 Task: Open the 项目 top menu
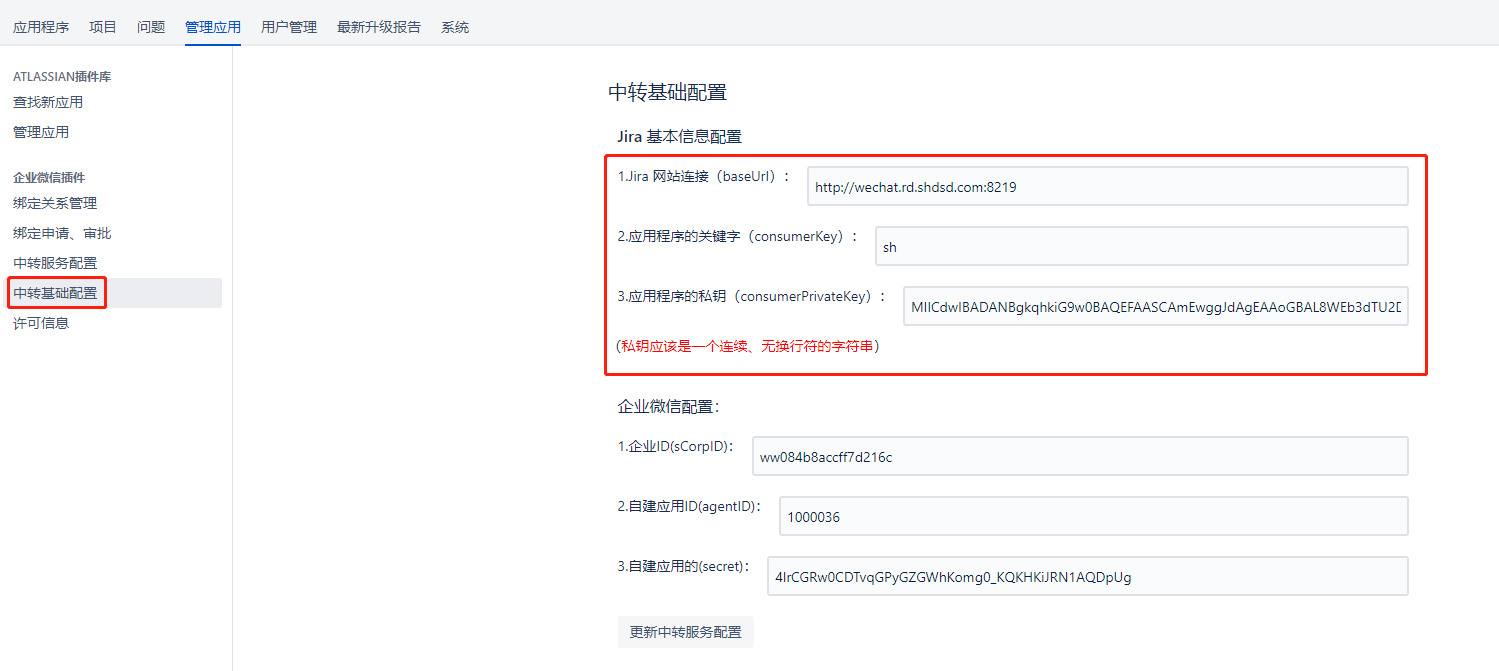(103, 27)
